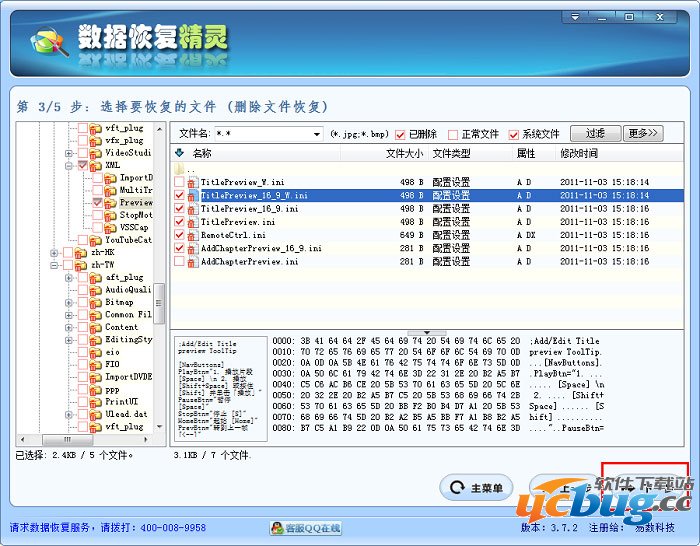Return via the 主菜单 button
Screen dimensions: 700x546
(476, 488)
